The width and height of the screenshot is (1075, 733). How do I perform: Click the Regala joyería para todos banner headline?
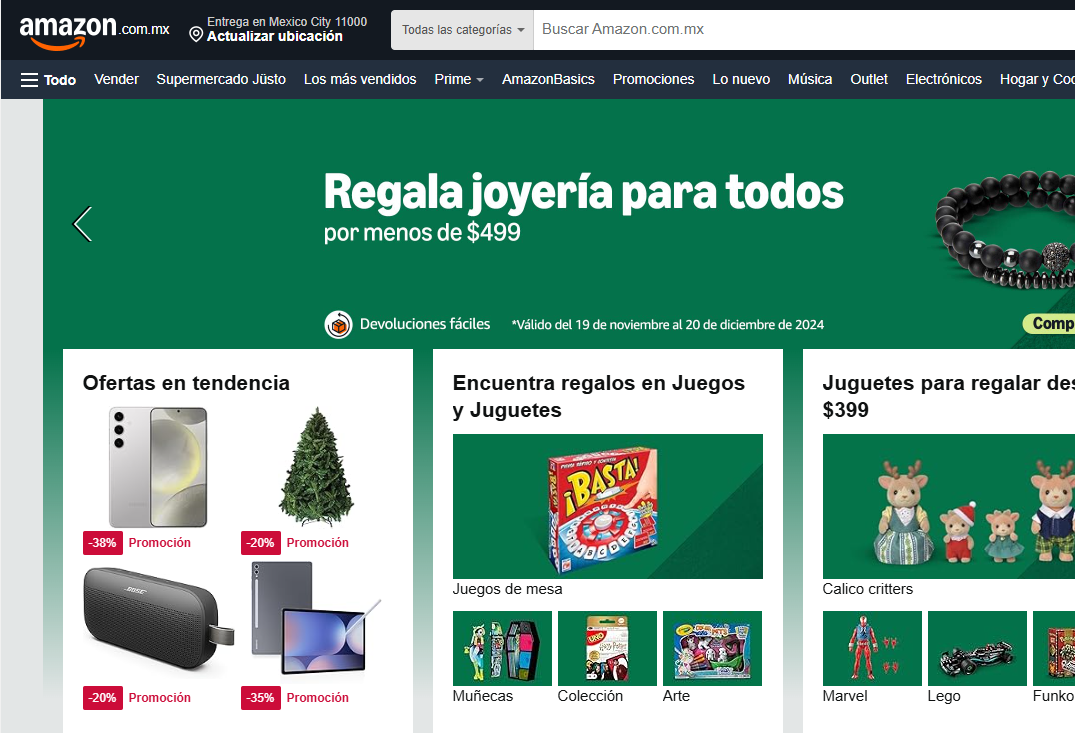583,192
